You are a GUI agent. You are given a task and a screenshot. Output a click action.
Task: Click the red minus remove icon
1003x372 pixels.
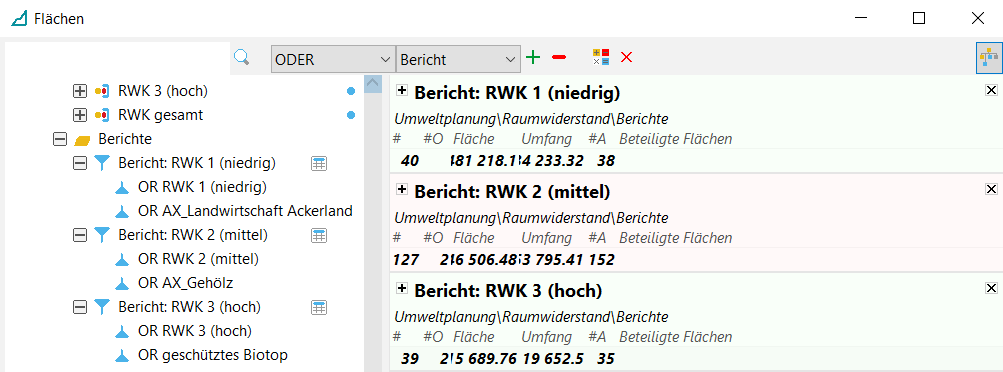(558, 58)
